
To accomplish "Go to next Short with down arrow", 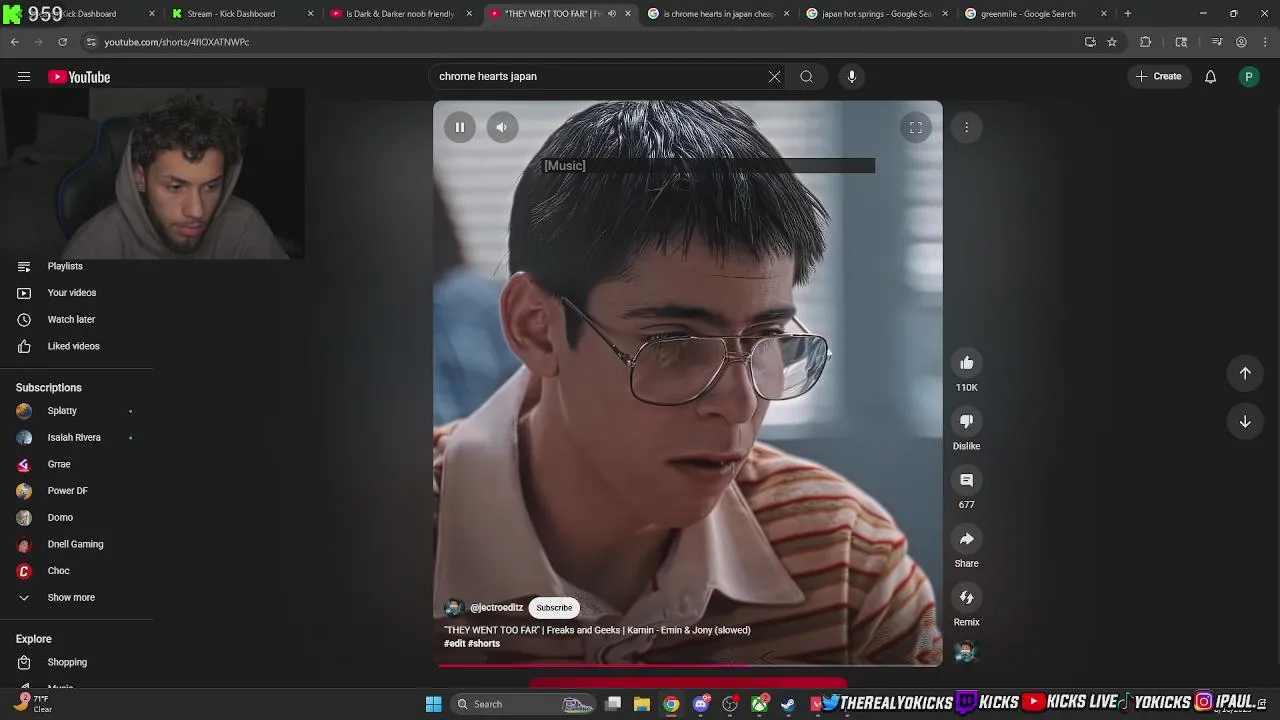I will [1245, 422].
